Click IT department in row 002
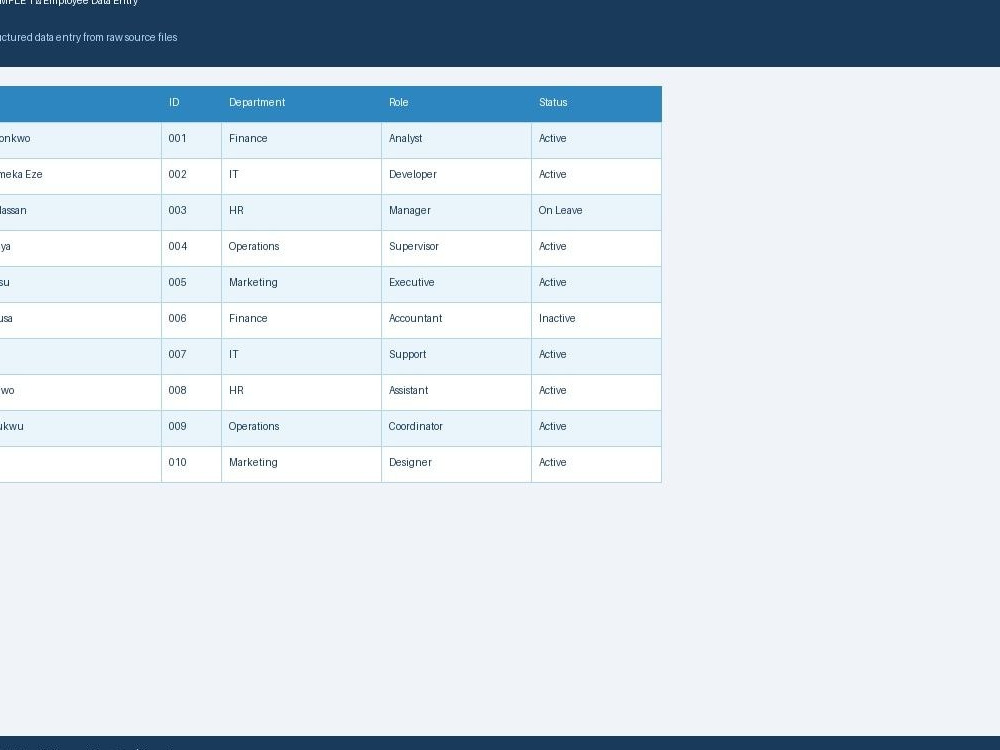 pos(301,176)
